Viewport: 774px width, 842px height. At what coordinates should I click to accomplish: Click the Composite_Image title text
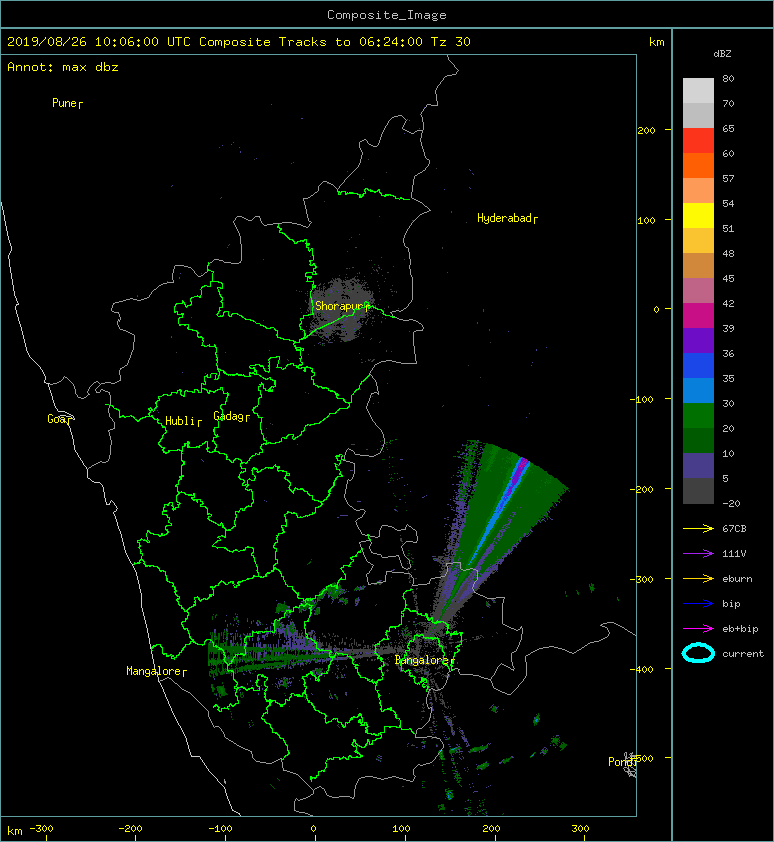pyautogui.click(x=387, y=15)
